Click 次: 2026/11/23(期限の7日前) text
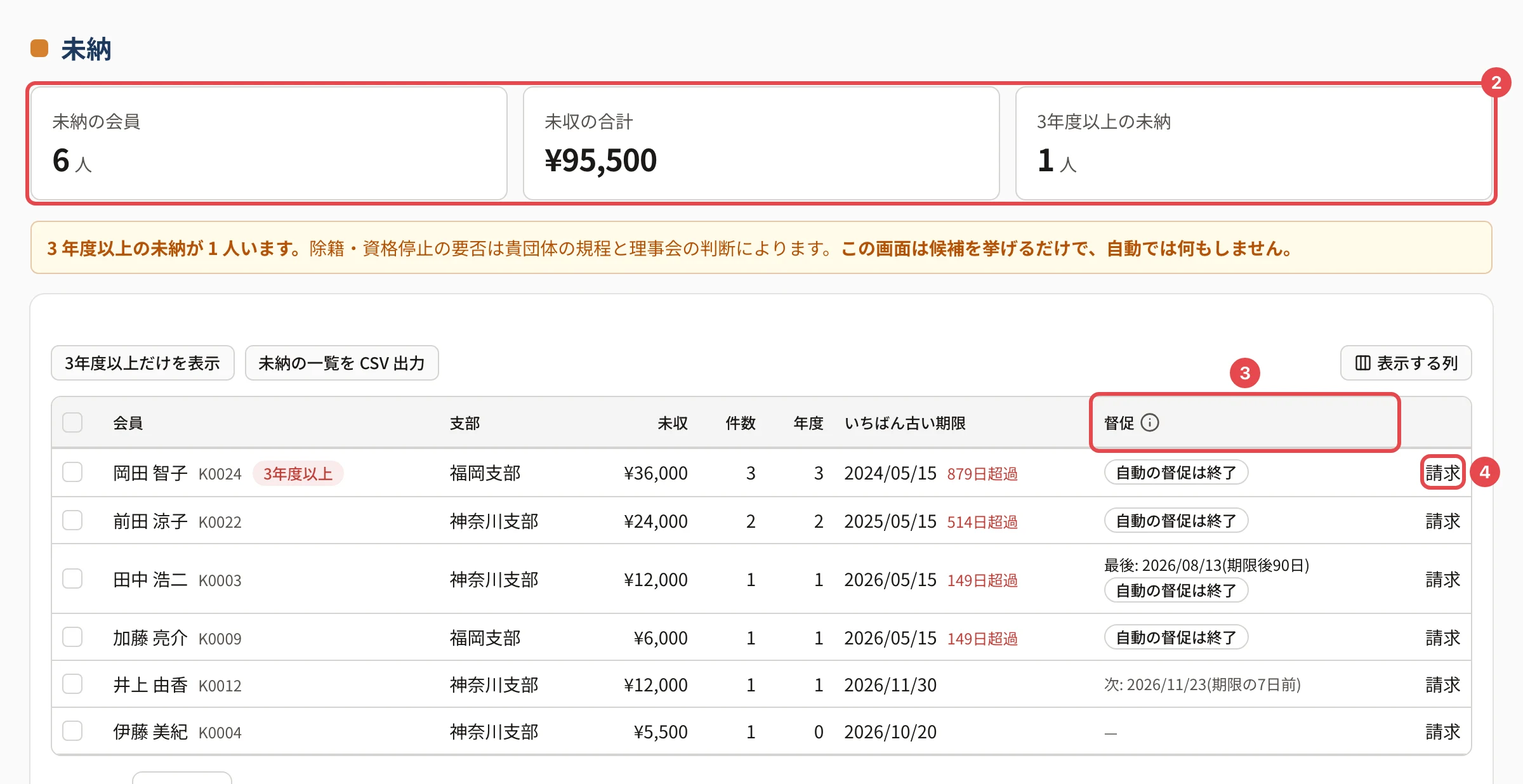This screenshot has width=1523, height=784. 1203,684
